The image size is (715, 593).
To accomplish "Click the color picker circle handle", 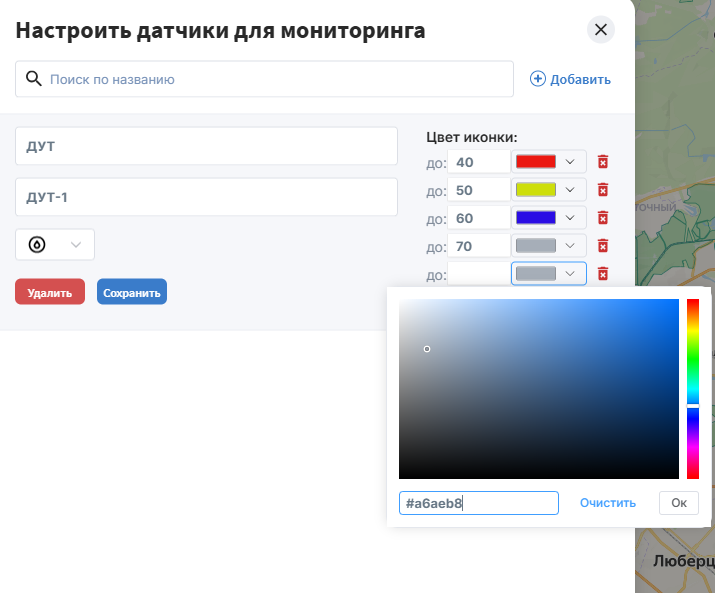I will point(427,349).
